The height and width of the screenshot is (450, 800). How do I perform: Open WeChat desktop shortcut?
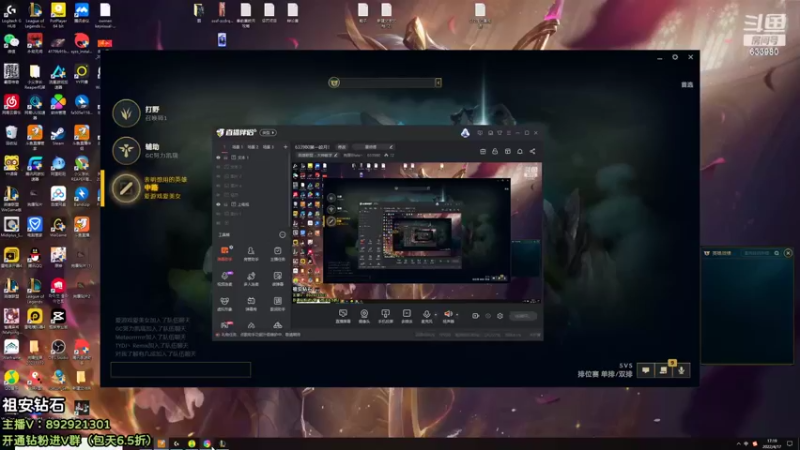pos(11,43)
